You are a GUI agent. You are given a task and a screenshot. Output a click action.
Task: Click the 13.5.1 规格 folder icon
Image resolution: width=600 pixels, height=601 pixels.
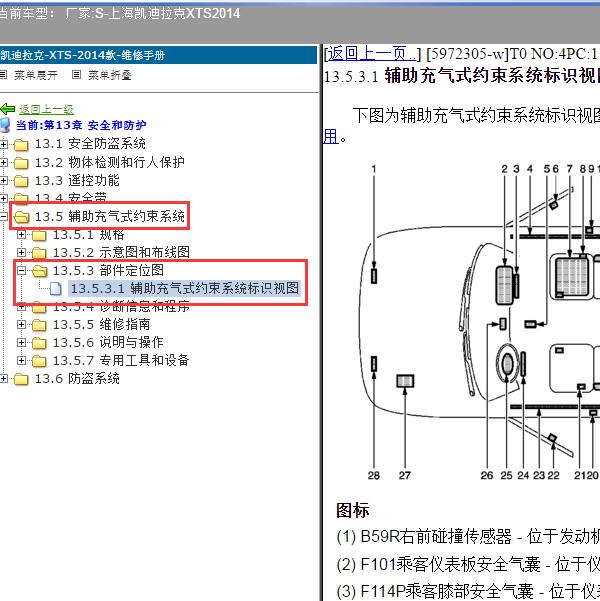[x=39, y=235]
